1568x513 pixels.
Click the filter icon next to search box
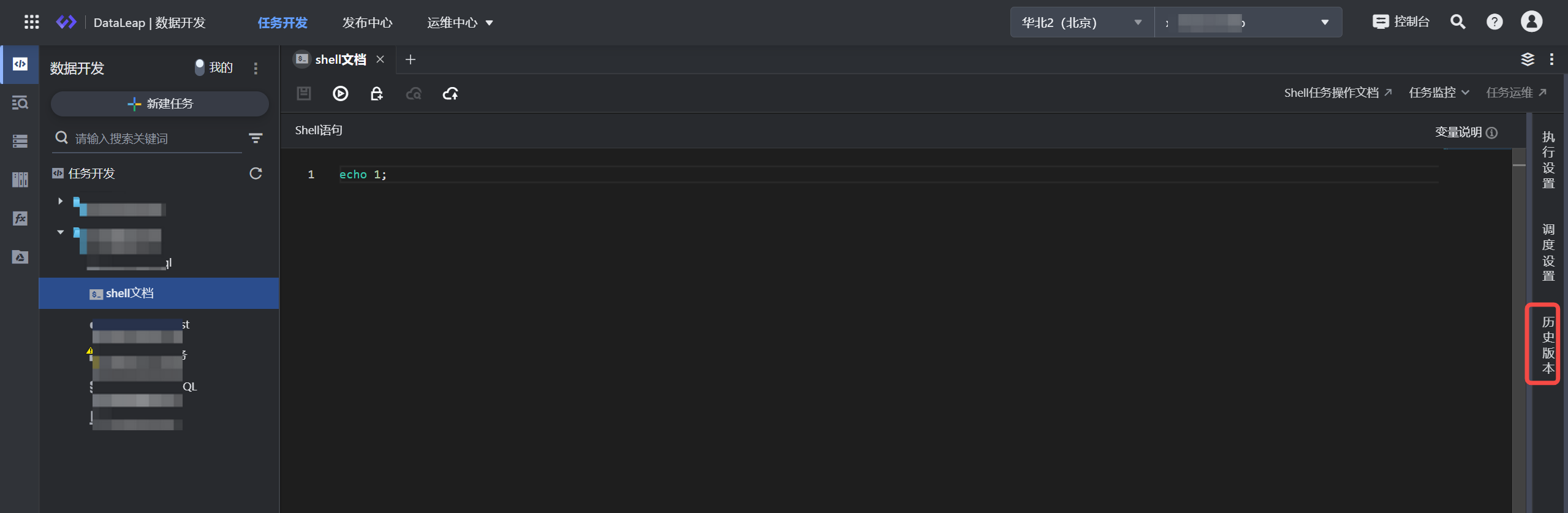point(256,139)
